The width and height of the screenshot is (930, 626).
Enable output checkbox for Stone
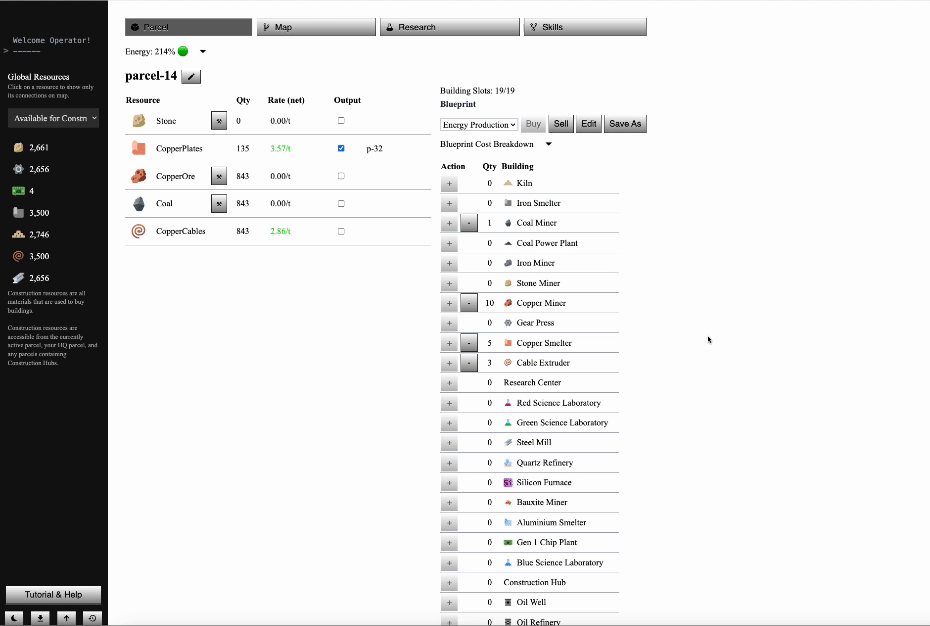[341, 121]
